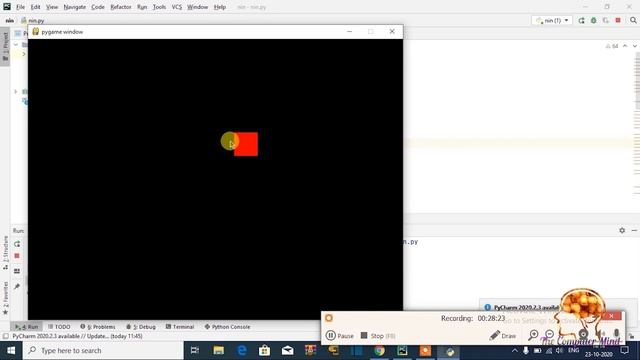Stop the program with the red toolbar square
The image size is (640, 360).
tap(618, 20)
